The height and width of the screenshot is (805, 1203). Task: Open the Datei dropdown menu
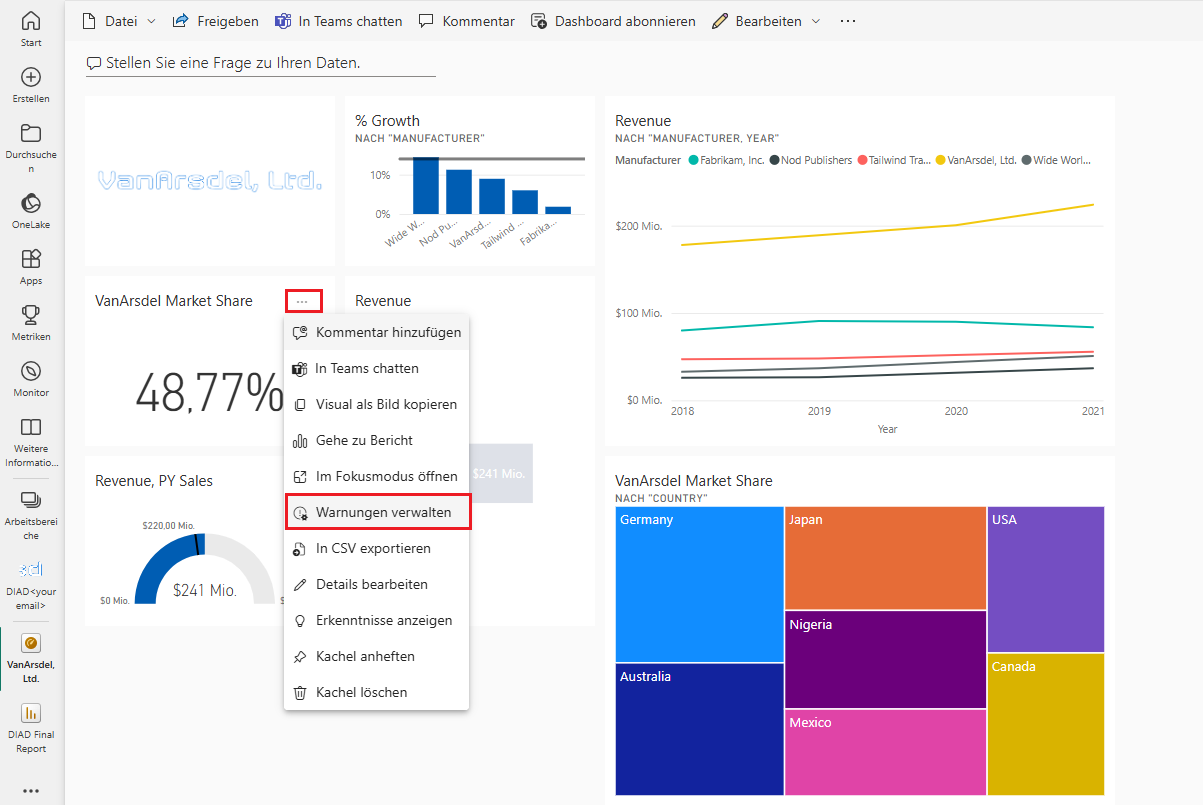(x=118, y=21)
